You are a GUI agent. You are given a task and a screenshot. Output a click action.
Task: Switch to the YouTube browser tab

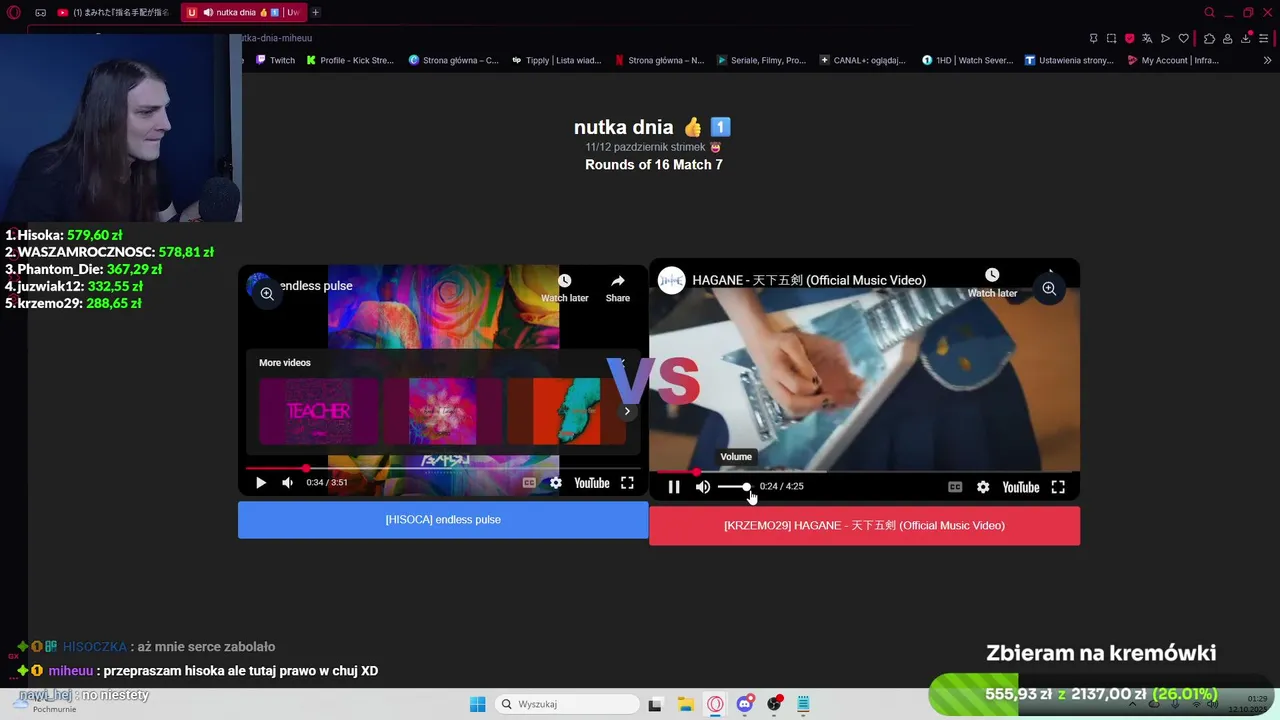click(115, 12)
